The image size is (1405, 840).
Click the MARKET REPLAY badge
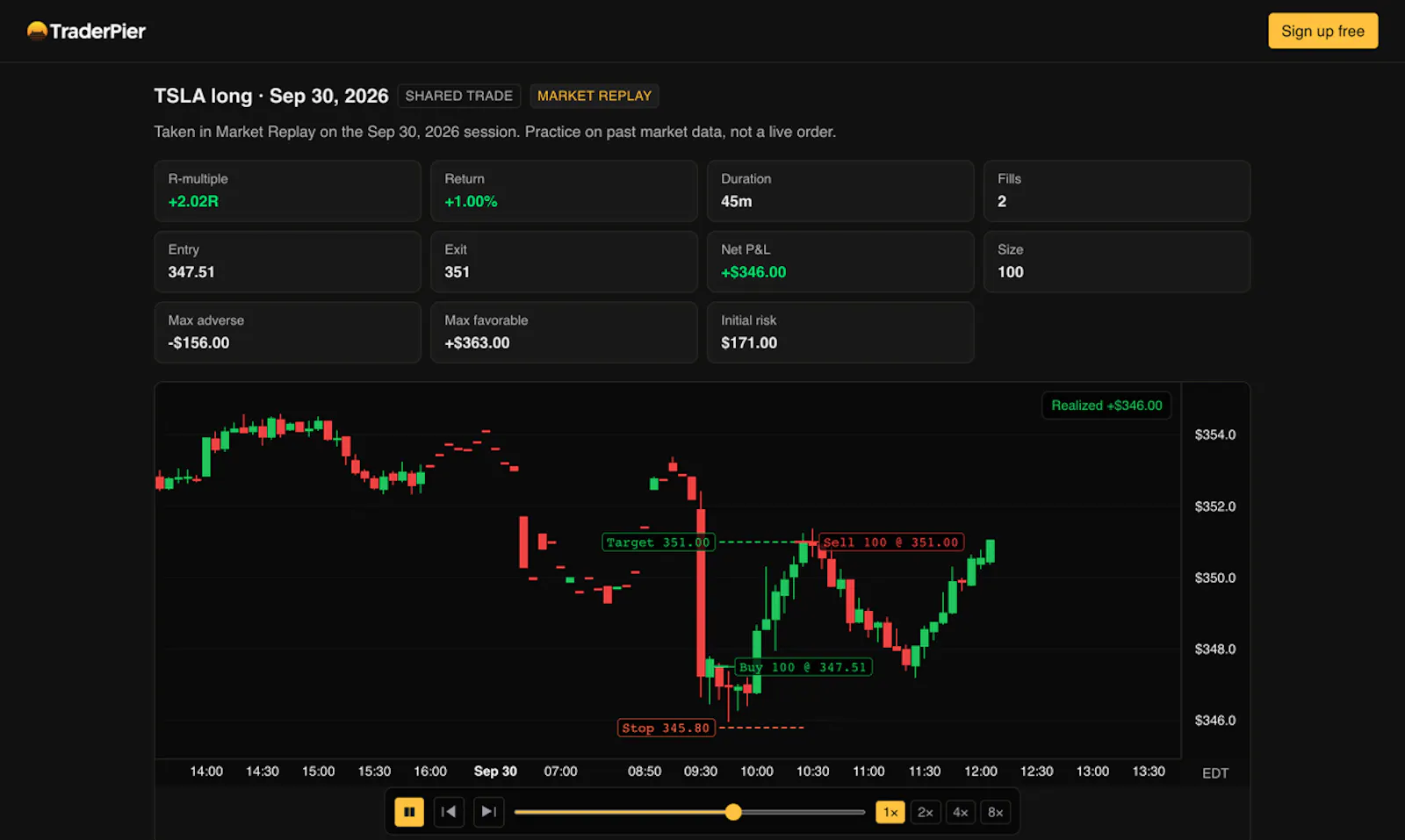(x=594, y=96)
